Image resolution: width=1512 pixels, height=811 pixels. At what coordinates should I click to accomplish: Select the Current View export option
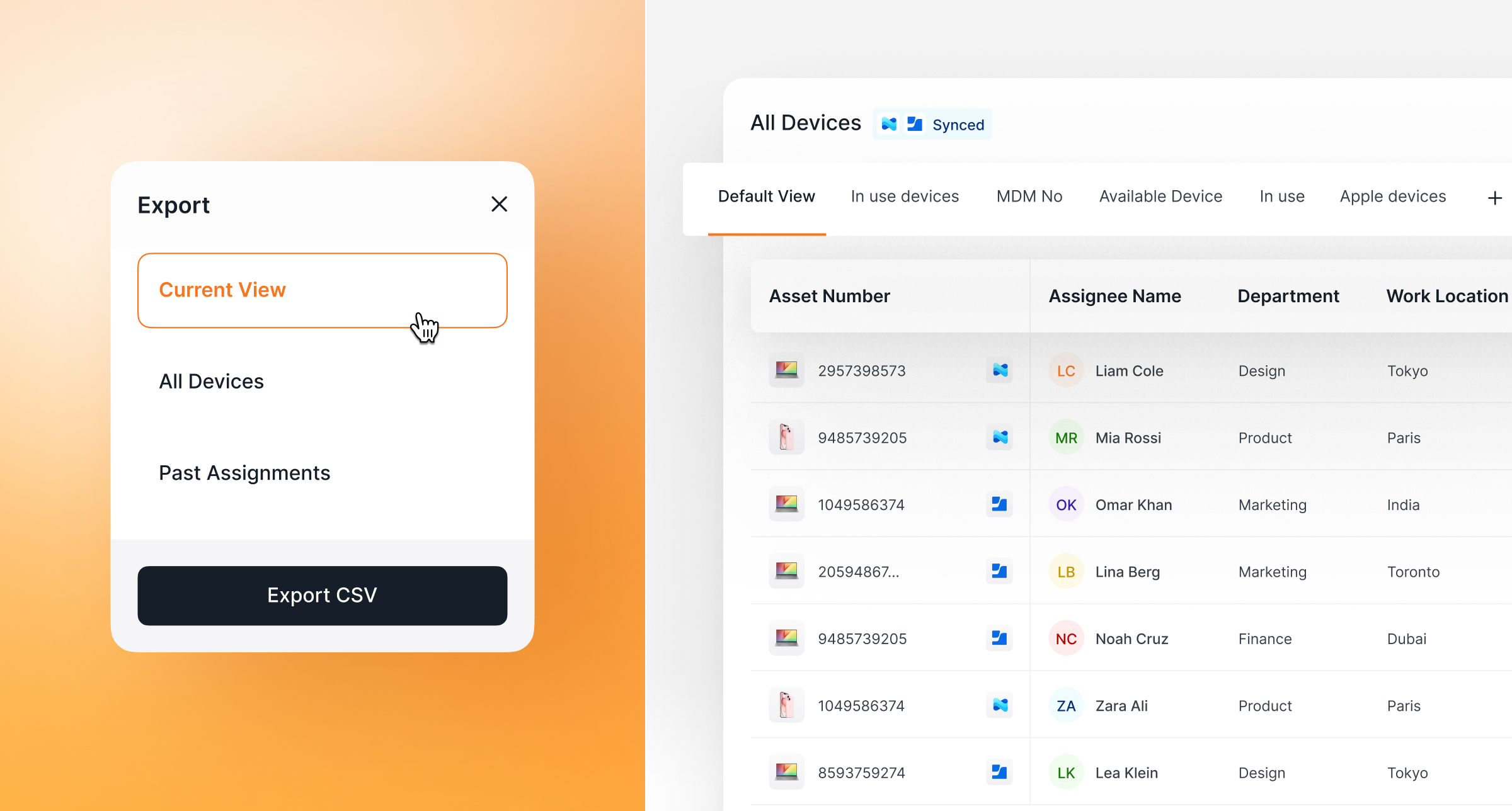tap(322, 290)
